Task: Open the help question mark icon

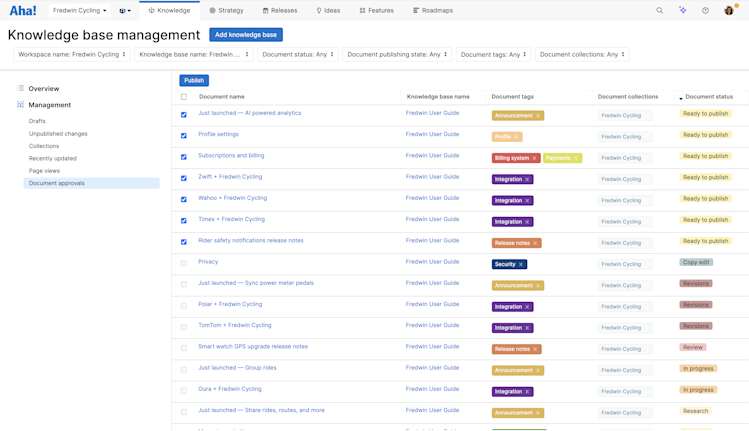Action: tap(705, 11)
